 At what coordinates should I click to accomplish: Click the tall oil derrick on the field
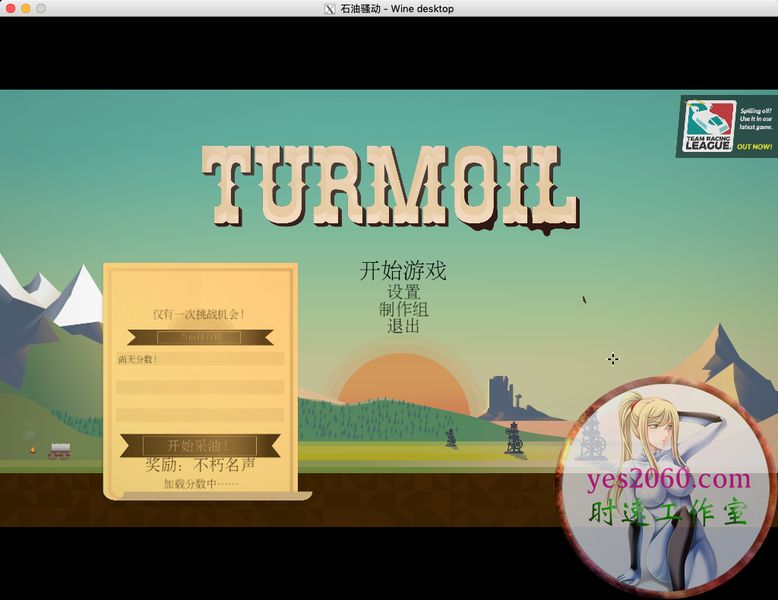pos(514,437)
